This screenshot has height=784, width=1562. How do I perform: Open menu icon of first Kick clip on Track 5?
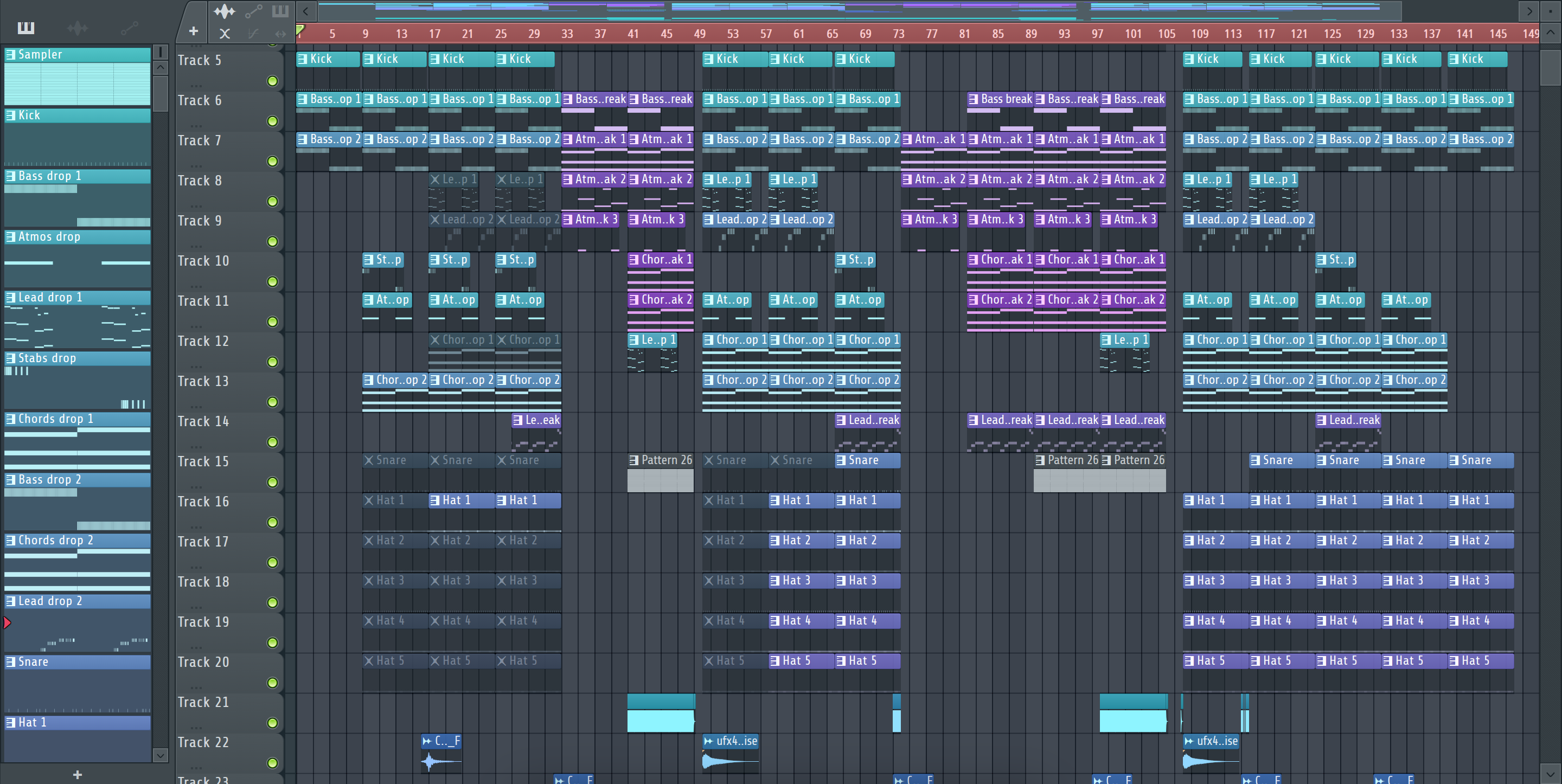[302, 59]
